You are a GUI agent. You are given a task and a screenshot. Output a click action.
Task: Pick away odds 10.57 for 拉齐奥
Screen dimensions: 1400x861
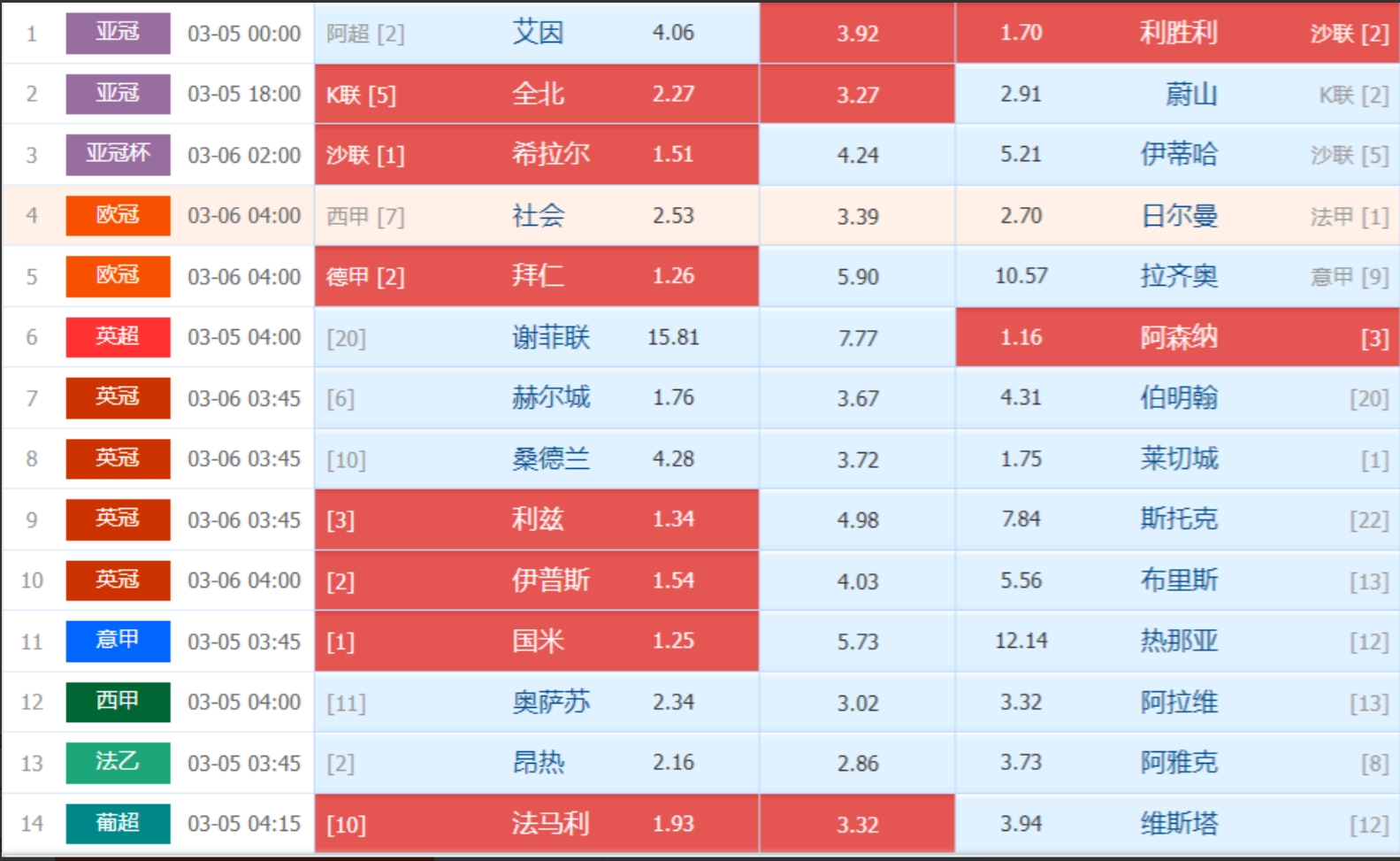coord(1021,276)
